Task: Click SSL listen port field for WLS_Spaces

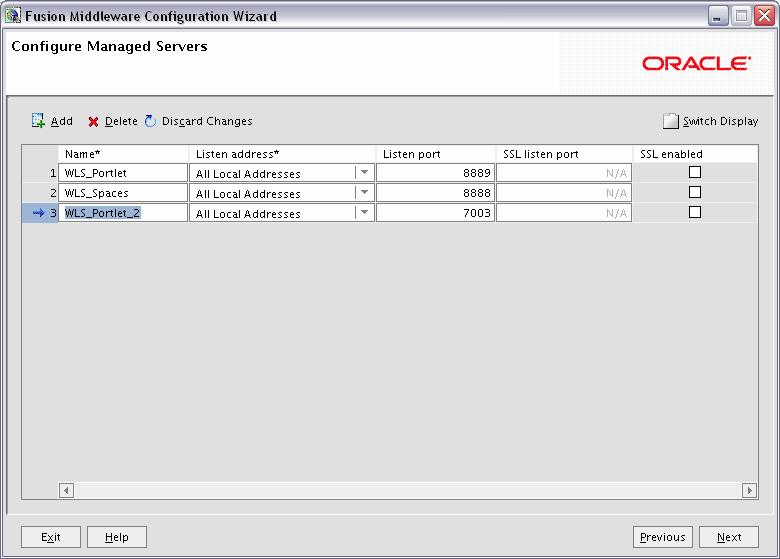Action: tap(564, 192)
